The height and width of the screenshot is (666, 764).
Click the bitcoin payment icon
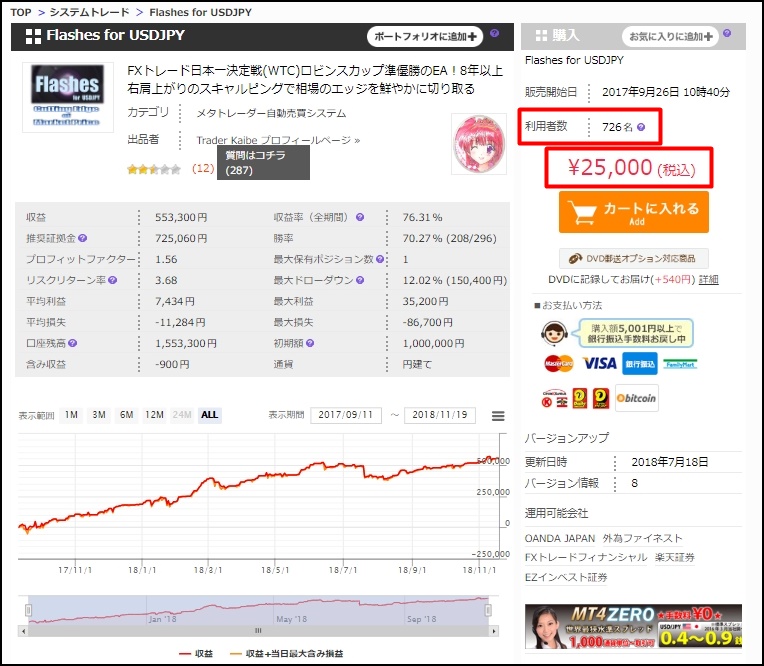(x=636, y=397)
